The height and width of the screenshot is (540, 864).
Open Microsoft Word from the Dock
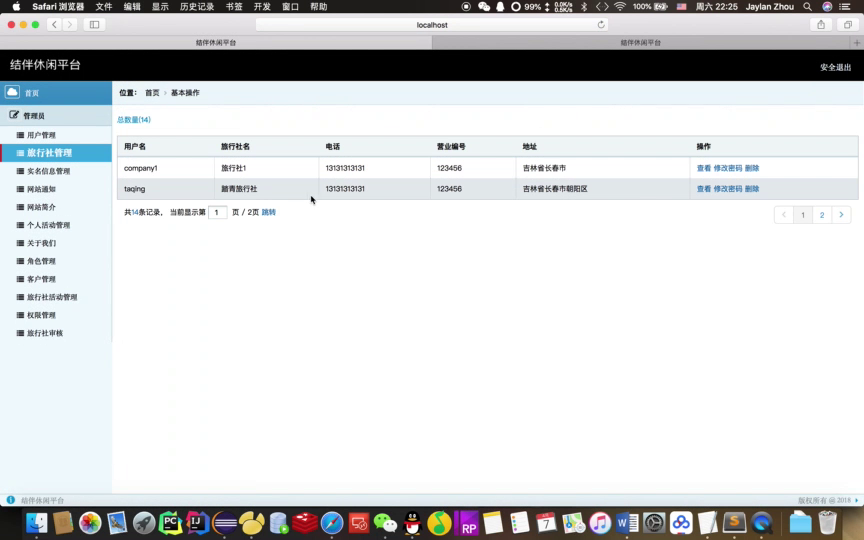627,523
